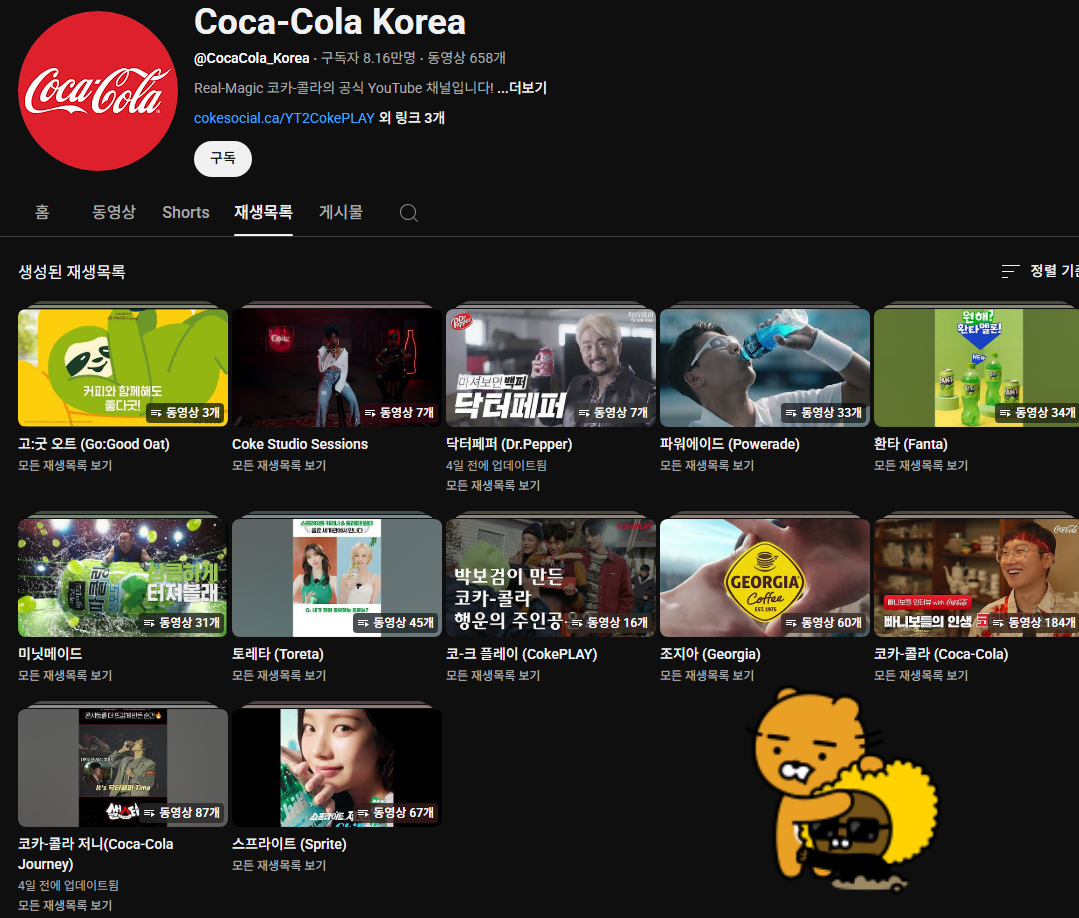Image resolution: width=1079 pixels, height=918 pixels.
Task: Open the 스프라이트 playlist thumbnail
Action: [x=336, y=767]
